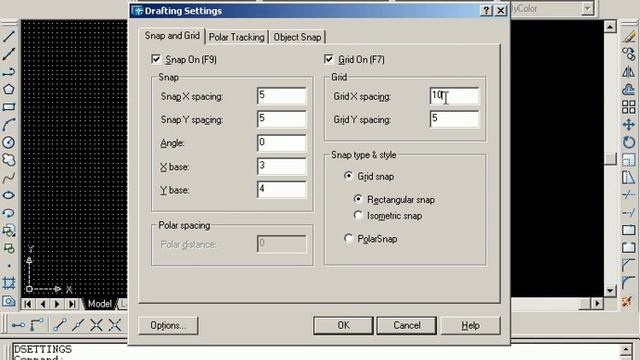Viewport: 640px width, 360px height.
Task: Select the PolarSnap radio button
Action: pos(348,238)
